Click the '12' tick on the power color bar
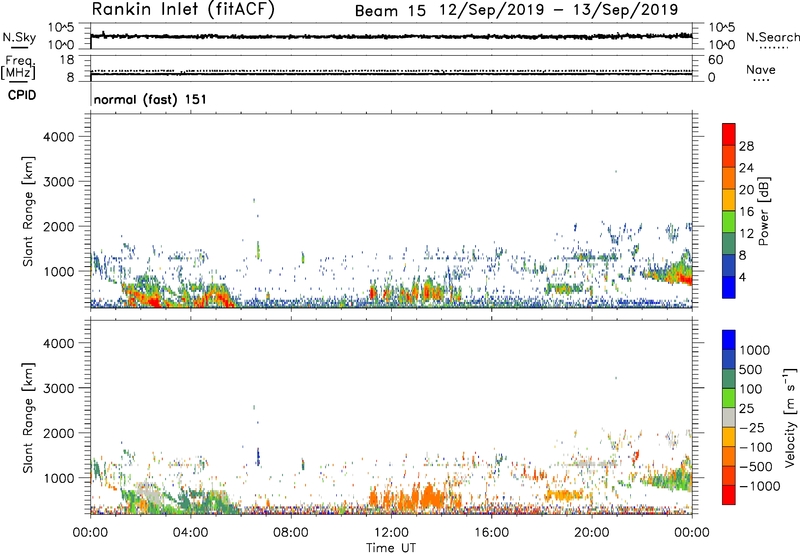 pyautogui.click(x=746, y=234)
